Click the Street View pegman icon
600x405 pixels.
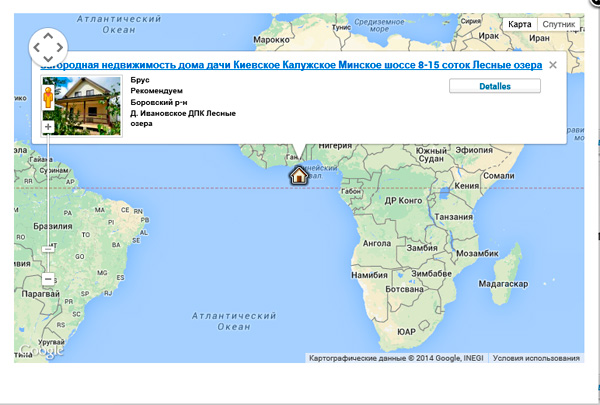[x=47, y=98]
